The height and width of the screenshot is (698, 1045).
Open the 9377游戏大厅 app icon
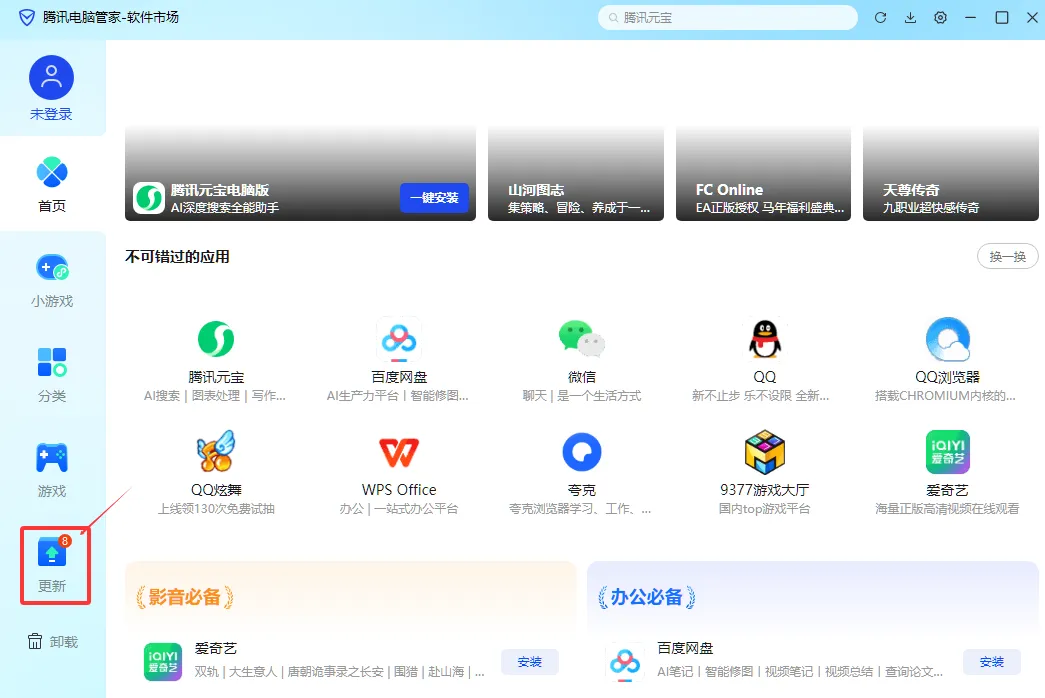(x=764, y=452)
